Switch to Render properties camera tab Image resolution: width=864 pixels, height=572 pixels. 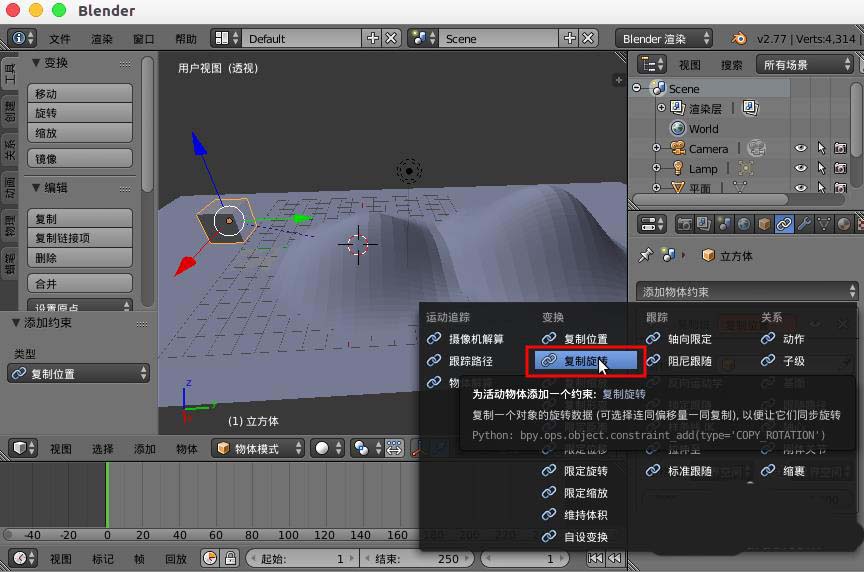click(685, 224)
